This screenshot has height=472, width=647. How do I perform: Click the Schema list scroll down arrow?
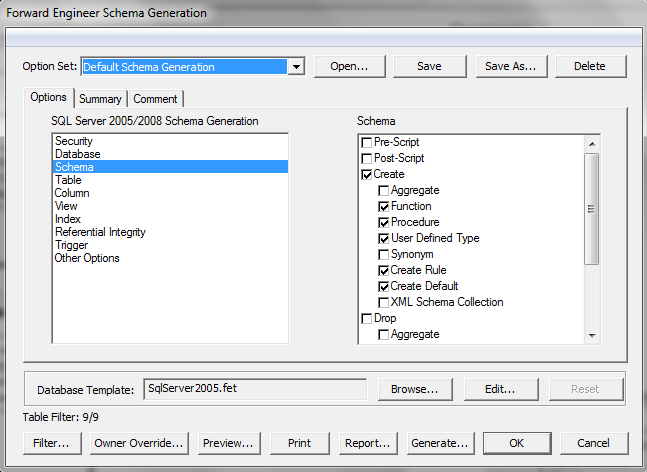[x=592, y=335]
